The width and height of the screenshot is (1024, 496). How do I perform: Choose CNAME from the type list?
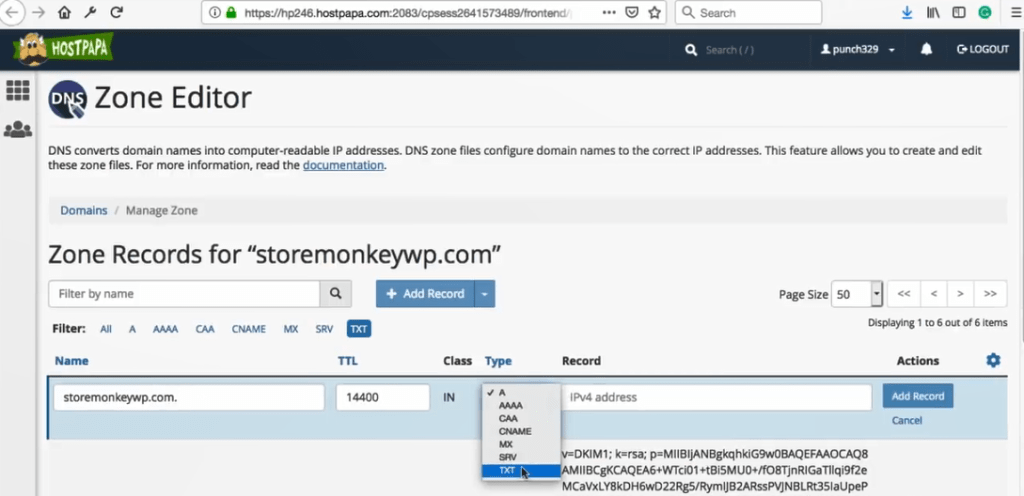click(521, 431)
